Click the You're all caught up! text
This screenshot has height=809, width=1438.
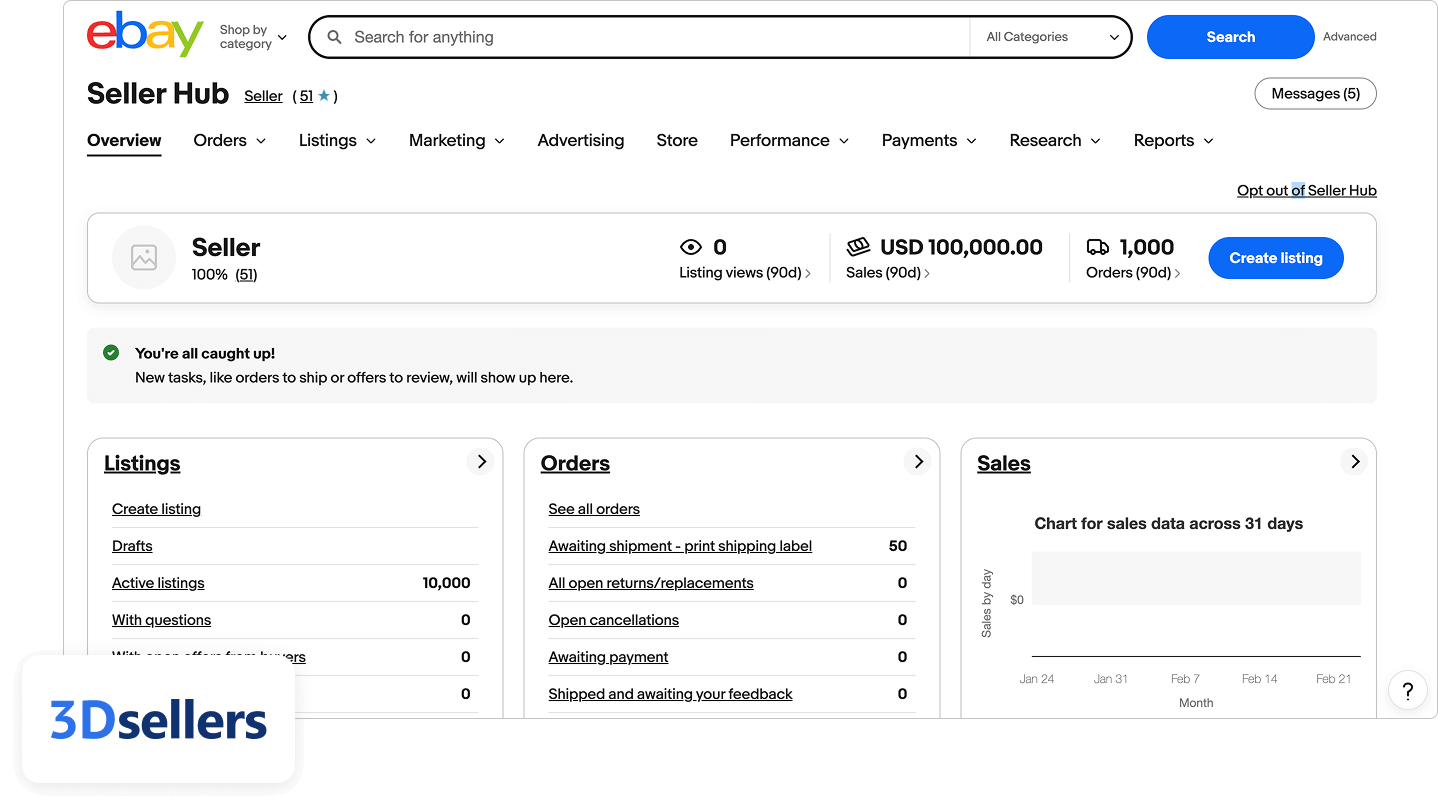pyautogui.click(x=205, y=353)
